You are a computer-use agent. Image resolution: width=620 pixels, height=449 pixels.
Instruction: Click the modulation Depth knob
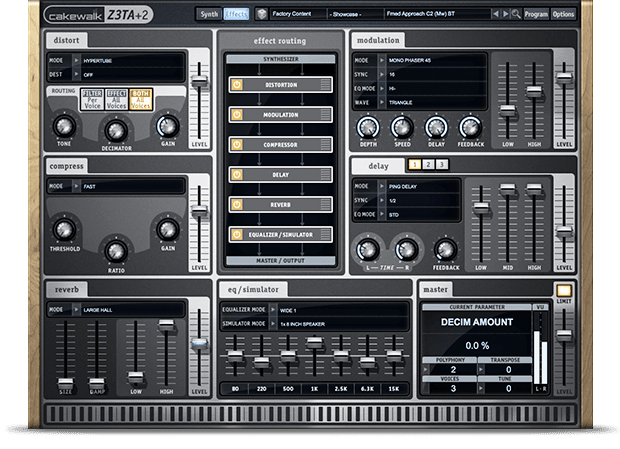coord(368,127)
